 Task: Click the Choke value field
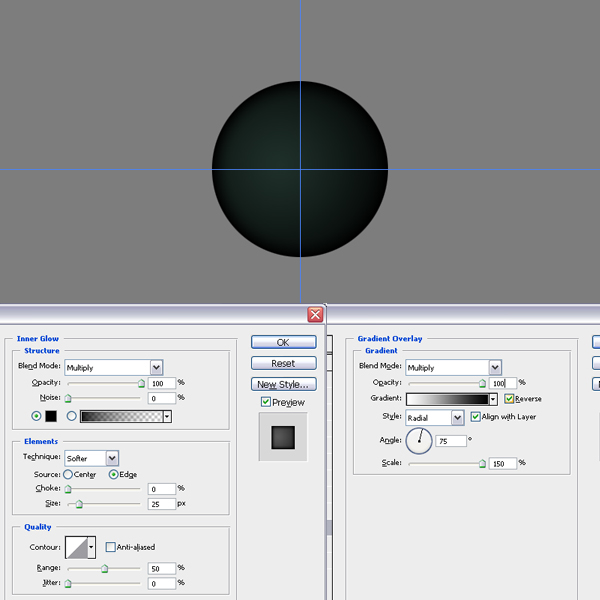[161, 489]
